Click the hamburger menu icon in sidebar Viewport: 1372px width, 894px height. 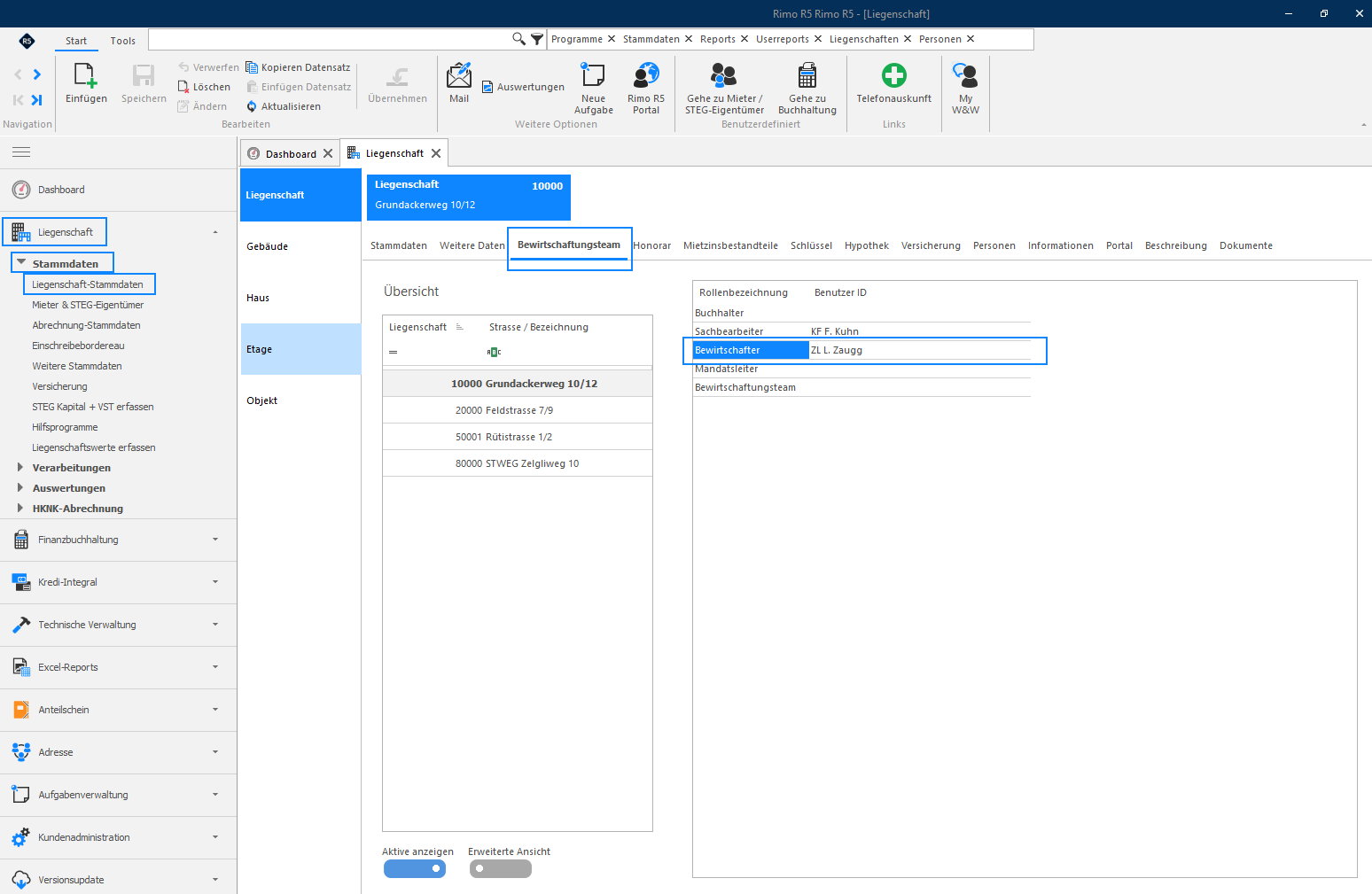click(21, 152)
